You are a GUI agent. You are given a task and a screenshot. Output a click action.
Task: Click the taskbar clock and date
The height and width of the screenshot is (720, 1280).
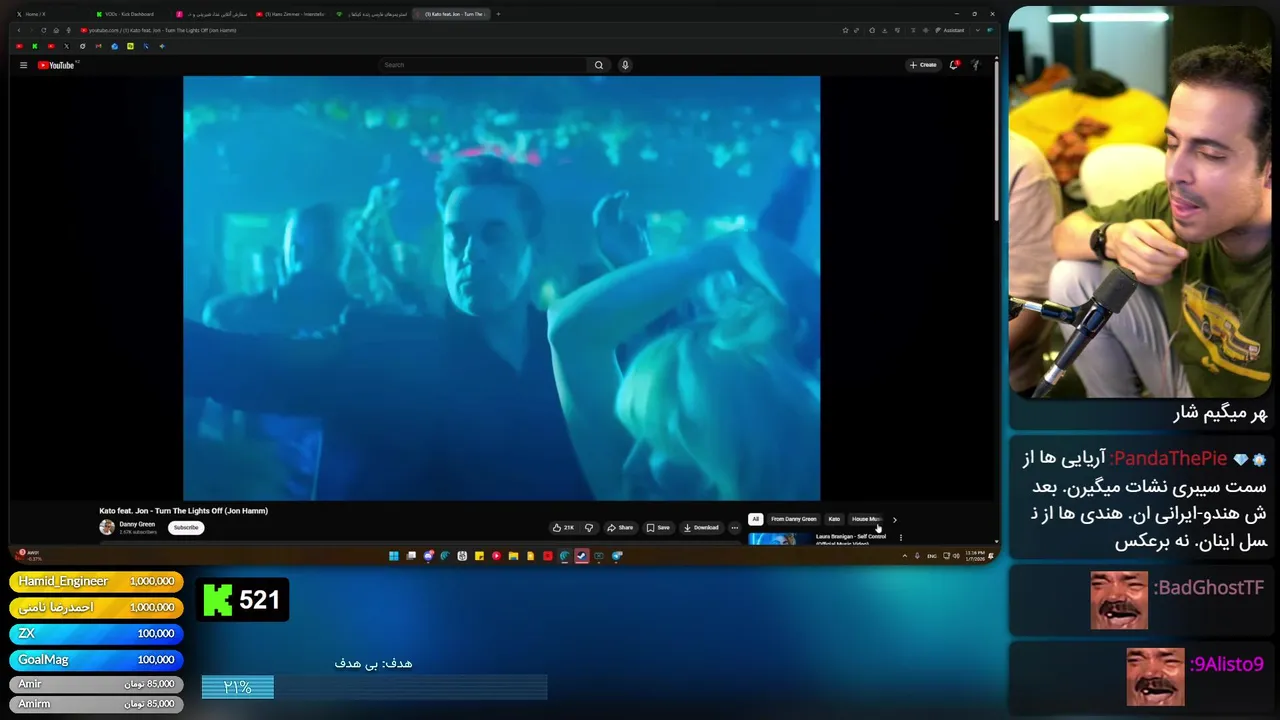tap(975, 556)
